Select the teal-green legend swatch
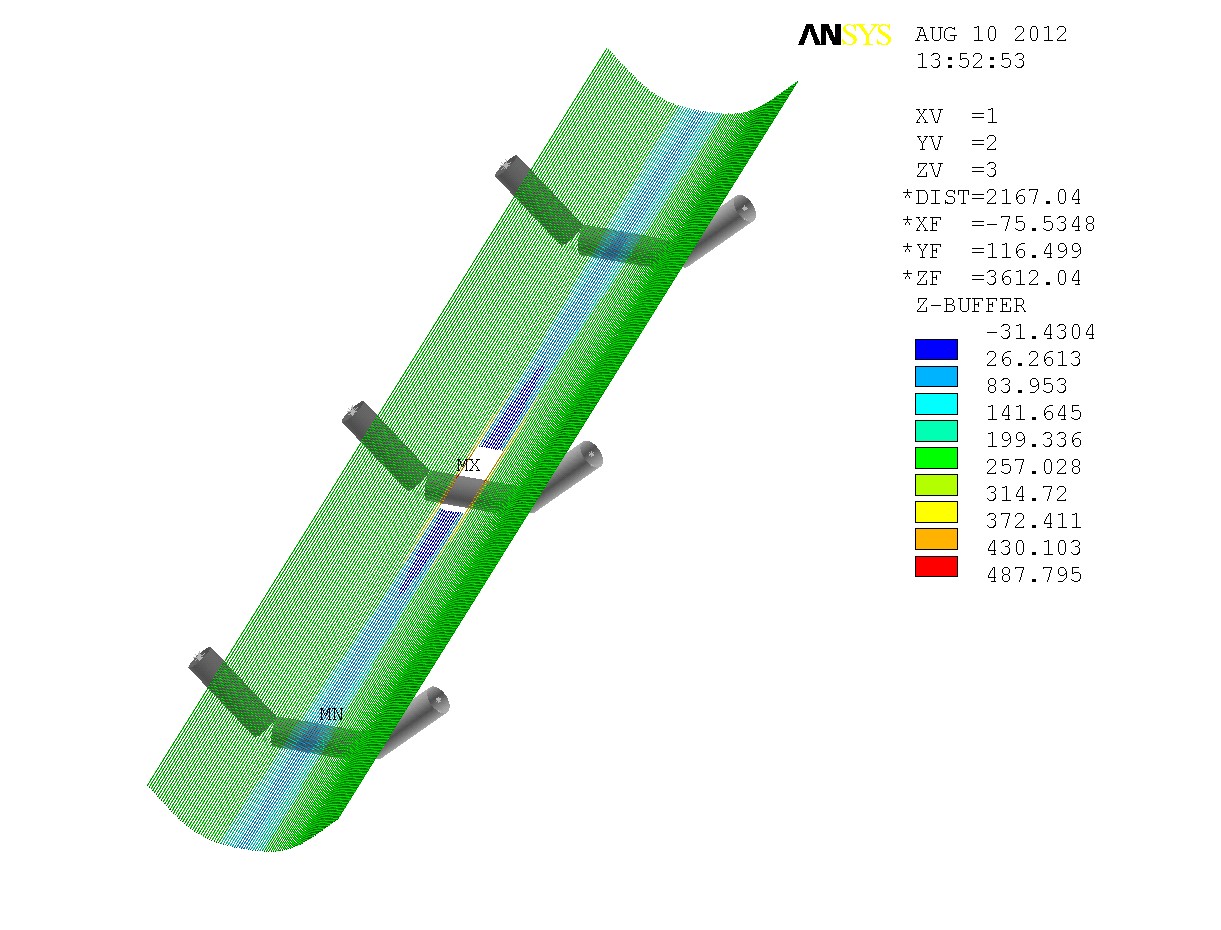Viewport: 1221px width, 930px height. pyautogui.click(x=936, y=431)
